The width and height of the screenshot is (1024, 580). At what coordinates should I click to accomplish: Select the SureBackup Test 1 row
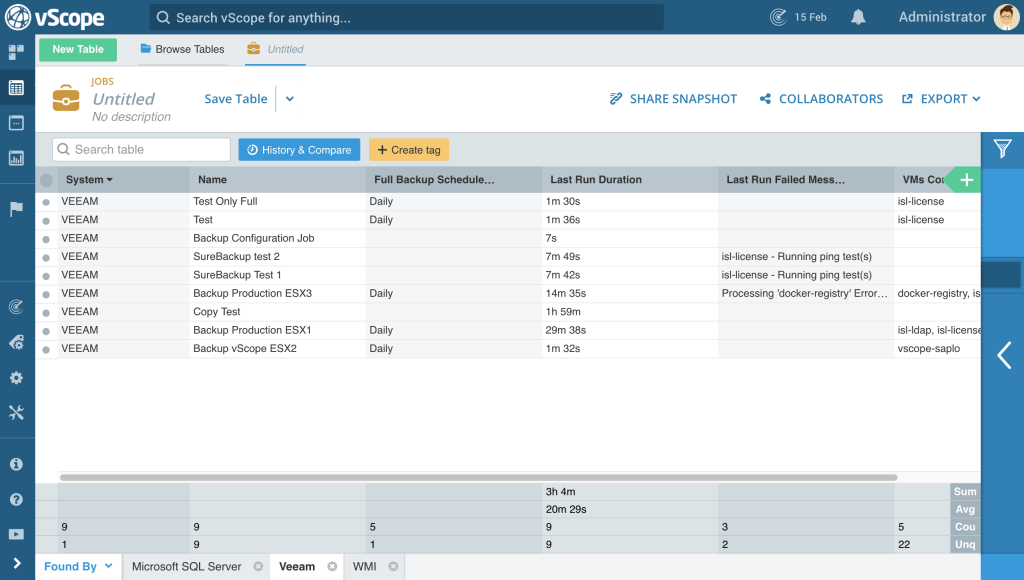coord(46,276)
